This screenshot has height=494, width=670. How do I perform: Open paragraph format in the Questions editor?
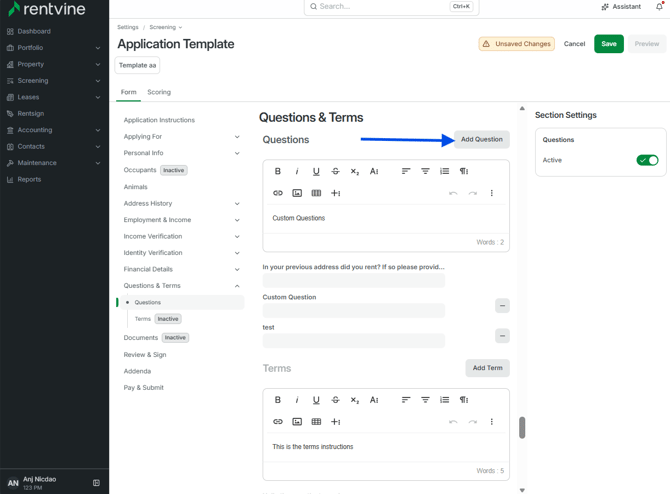[x=464, y=171]
